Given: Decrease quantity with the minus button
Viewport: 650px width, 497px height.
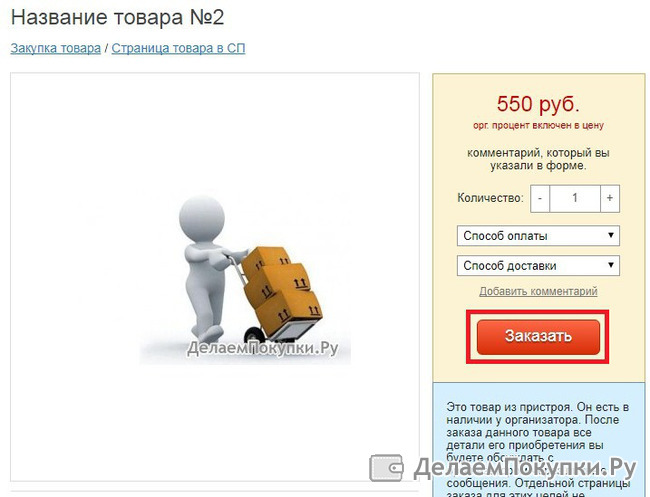Looking at the screenshot, I should pyautogui.click(x=540, y=199).
